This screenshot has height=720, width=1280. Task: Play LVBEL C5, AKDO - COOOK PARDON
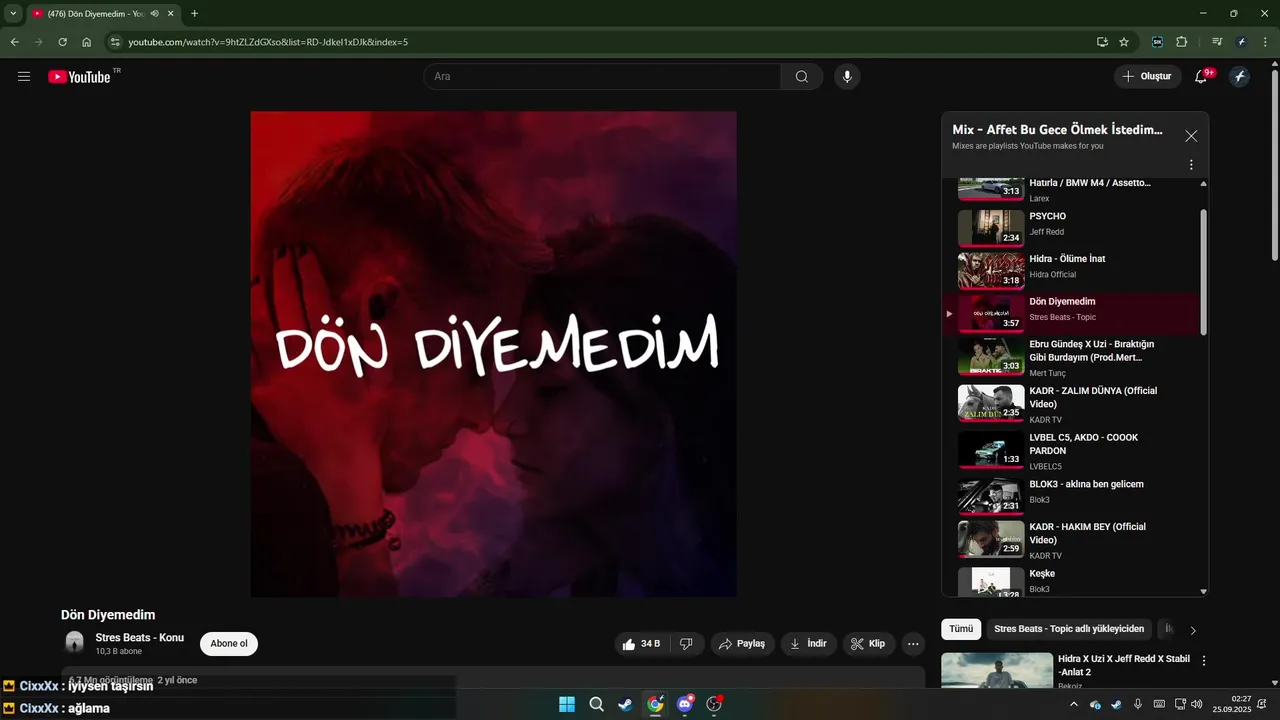(x=1070, y=451)
